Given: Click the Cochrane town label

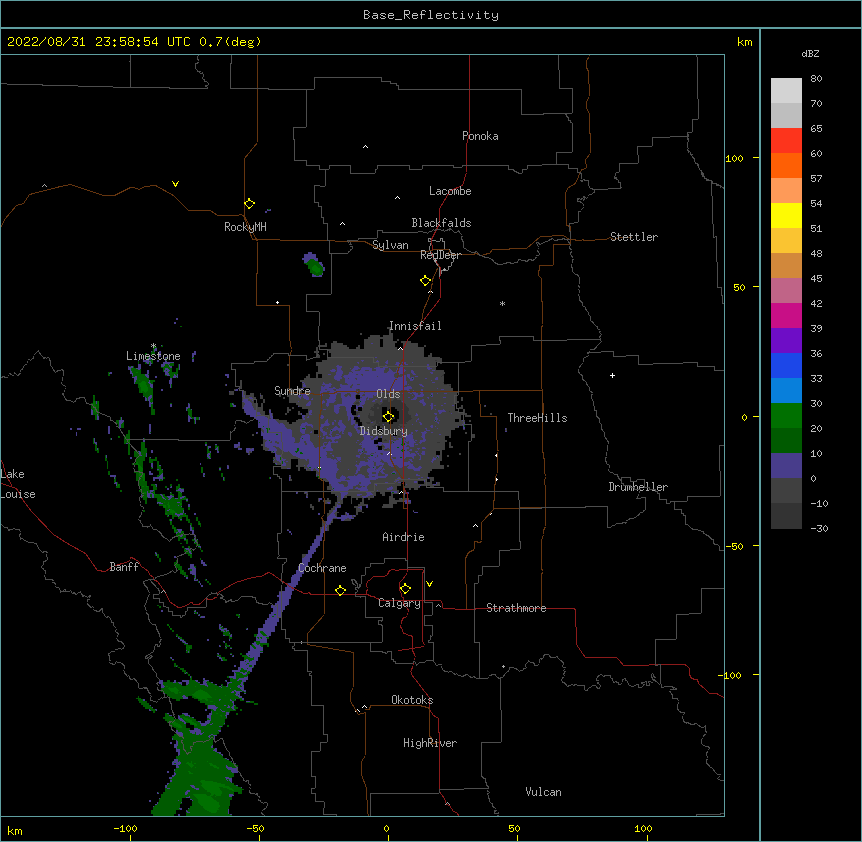Looking at the screenshot, I should 322,568.
